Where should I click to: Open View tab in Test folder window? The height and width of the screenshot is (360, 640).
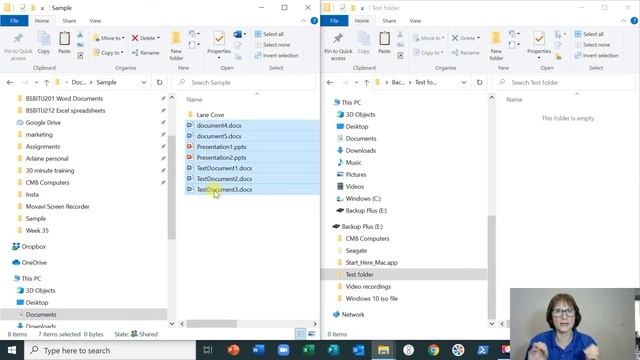tap(415, 21)
